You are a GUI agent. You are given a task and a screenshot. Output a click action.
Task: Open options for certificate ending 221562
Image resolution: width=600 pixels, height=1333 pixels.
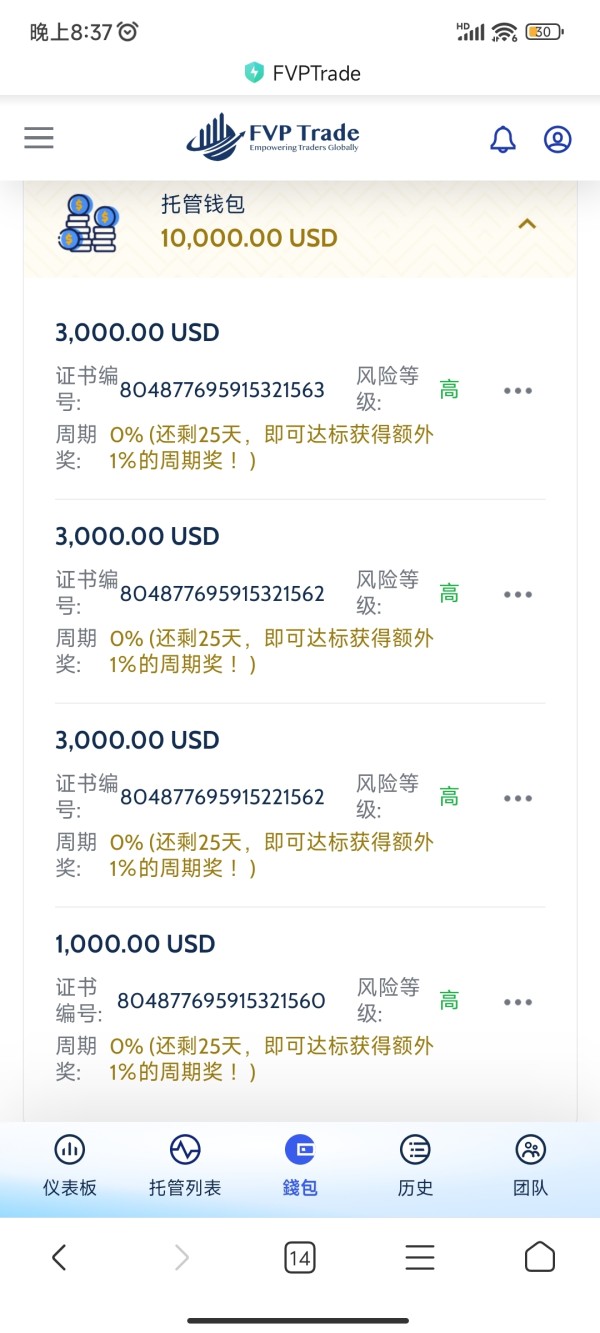pyautogui.click(x=517, y=798)
